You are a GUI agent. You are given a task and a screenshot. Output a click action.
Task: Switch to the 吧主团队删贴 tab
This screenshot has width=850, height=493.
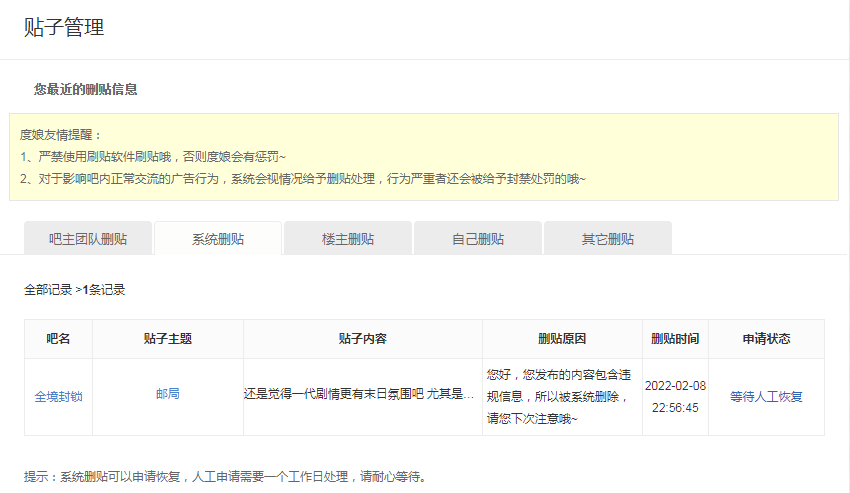click(x=88, y=239)
